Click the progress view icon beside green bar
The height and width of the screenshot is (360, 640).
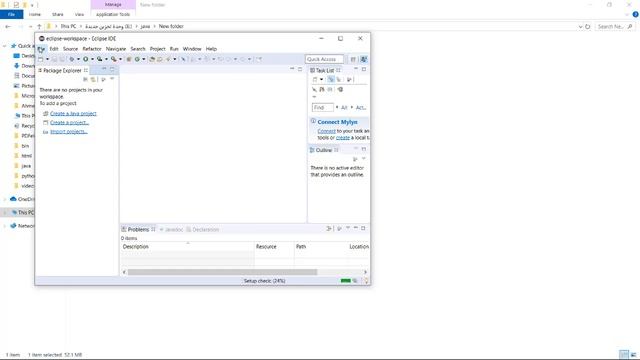(355, 281)
